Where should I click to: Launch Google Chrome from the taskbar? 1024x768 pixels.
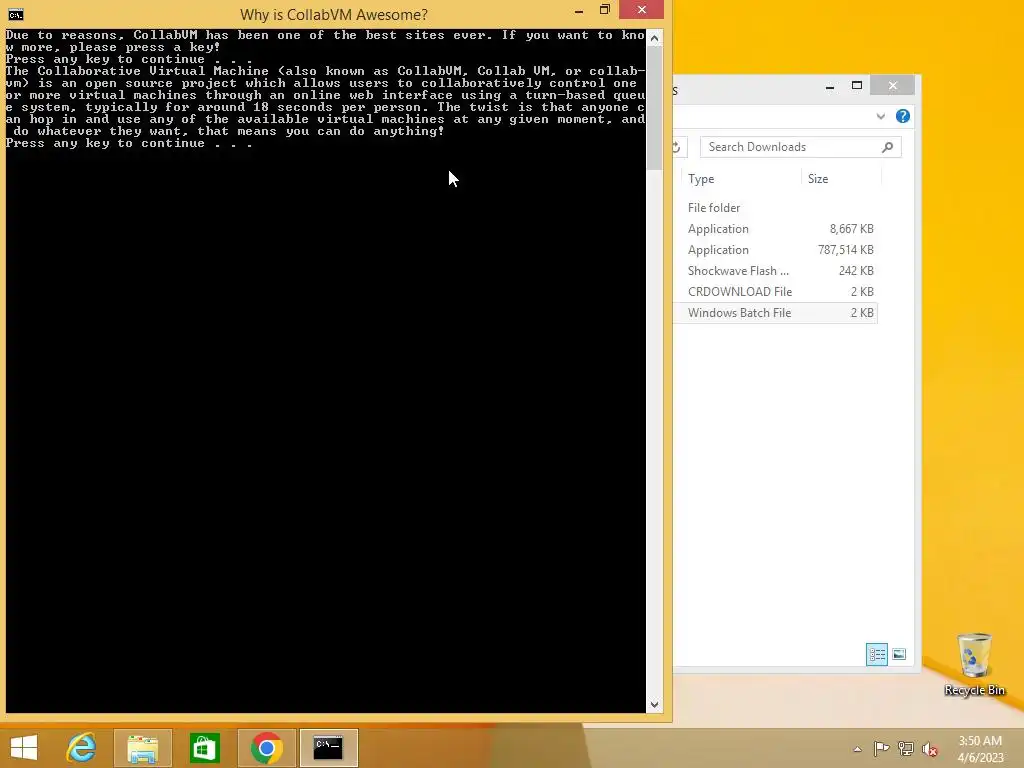click(x=266, y=748)
